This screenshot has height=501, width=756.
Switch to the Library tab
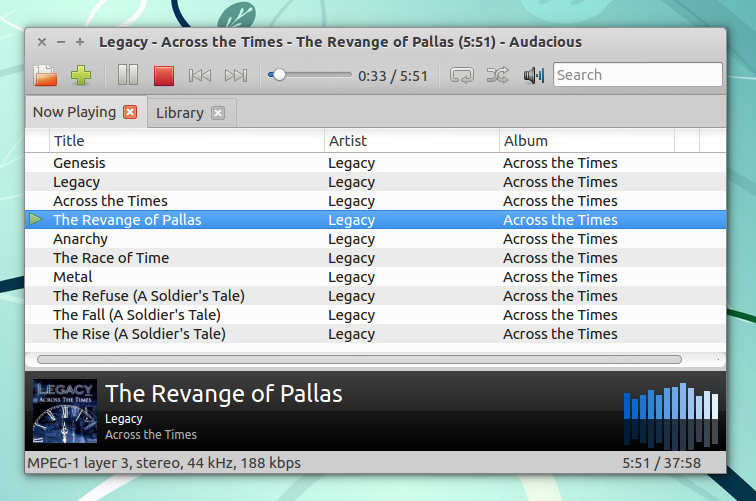(x=179, y=113)
